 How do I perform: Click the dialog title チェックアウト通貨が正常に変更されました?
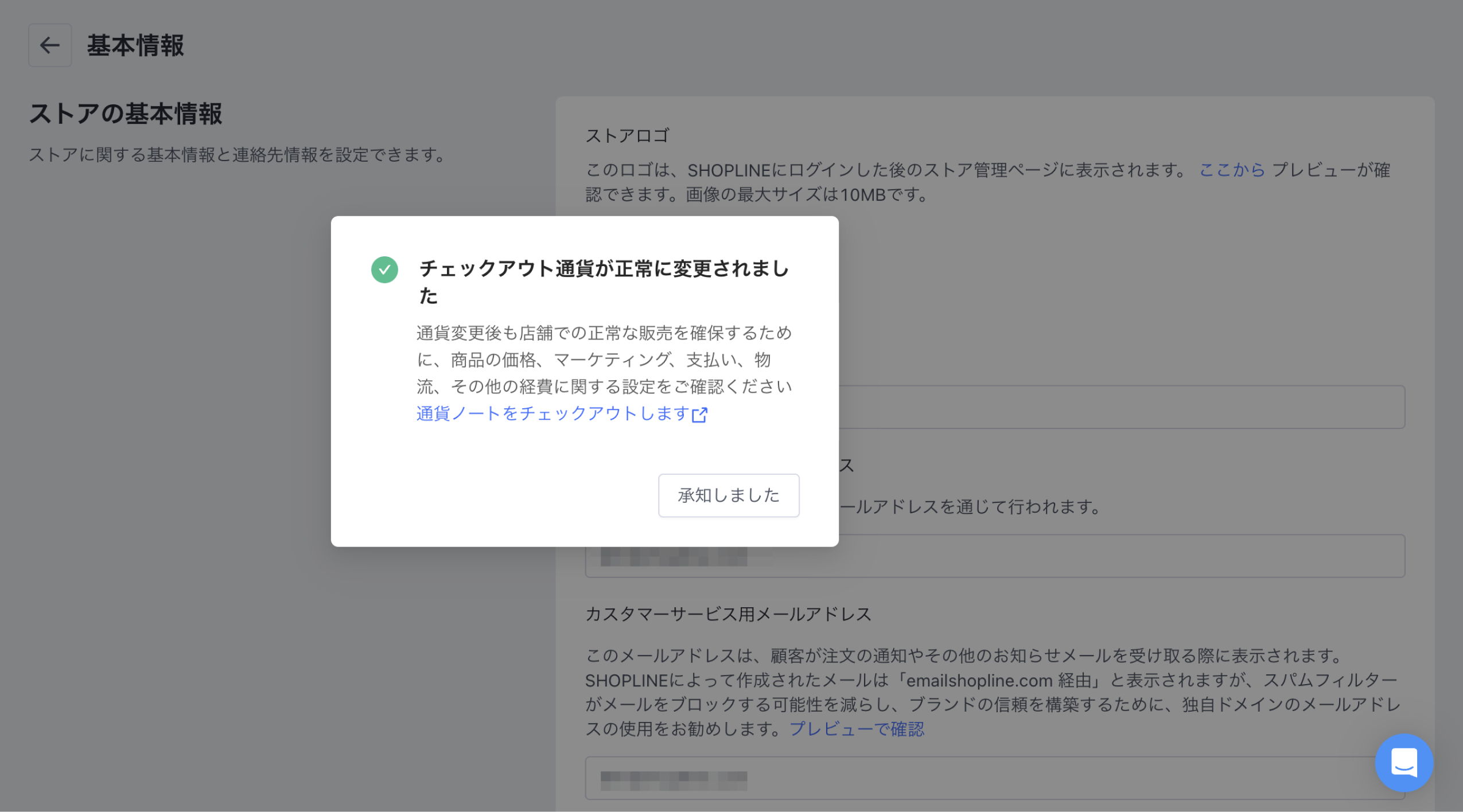[x=605, y=282]
